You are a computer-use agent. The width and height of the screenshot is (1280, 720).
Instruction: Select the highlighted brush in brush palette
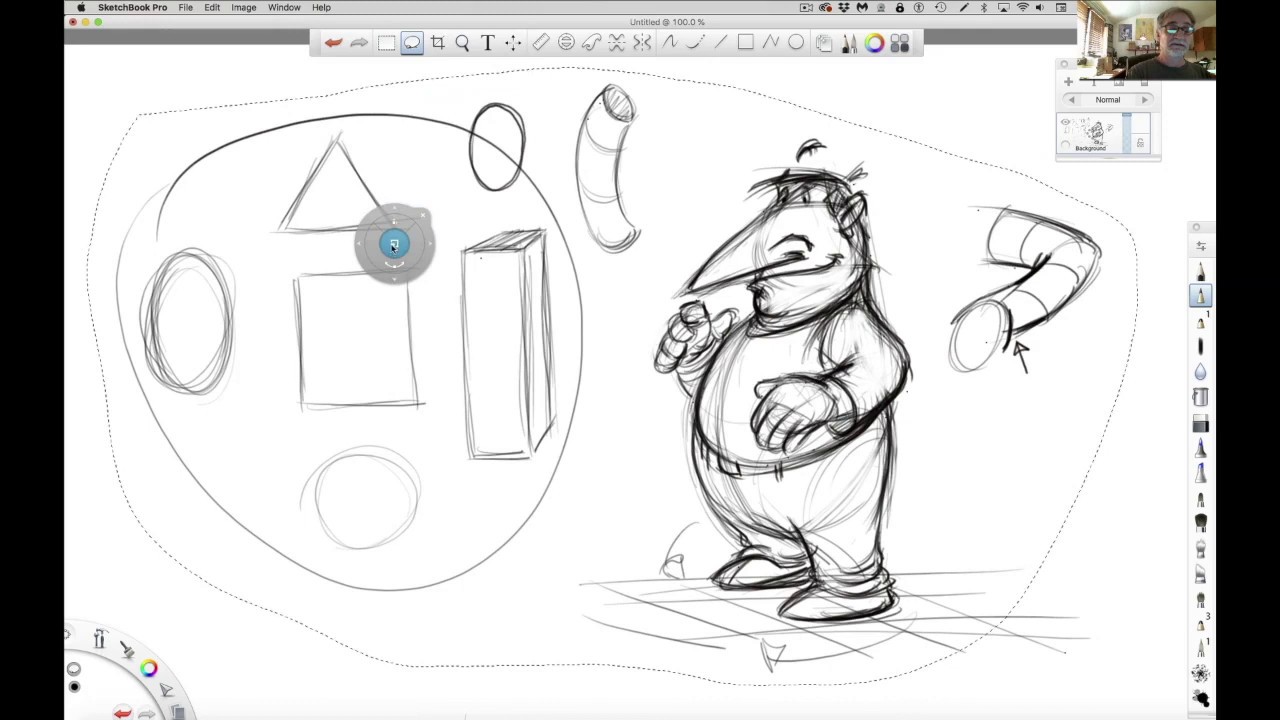(1201, 295)
